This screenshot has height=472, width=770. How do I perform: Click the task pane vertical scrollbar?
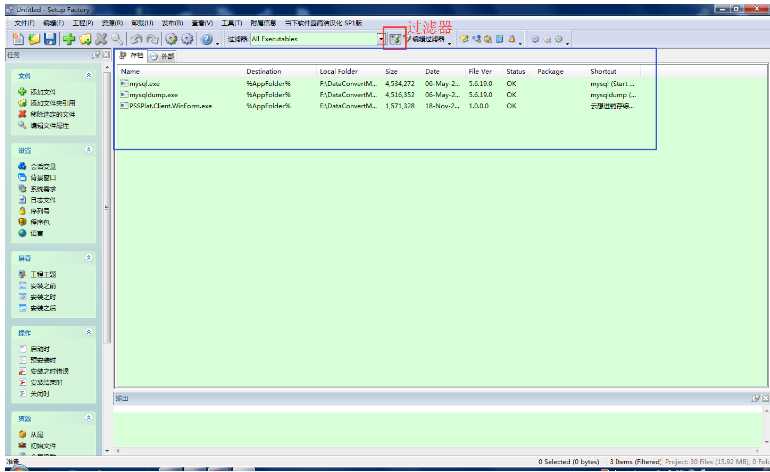[x=107, y=206]
